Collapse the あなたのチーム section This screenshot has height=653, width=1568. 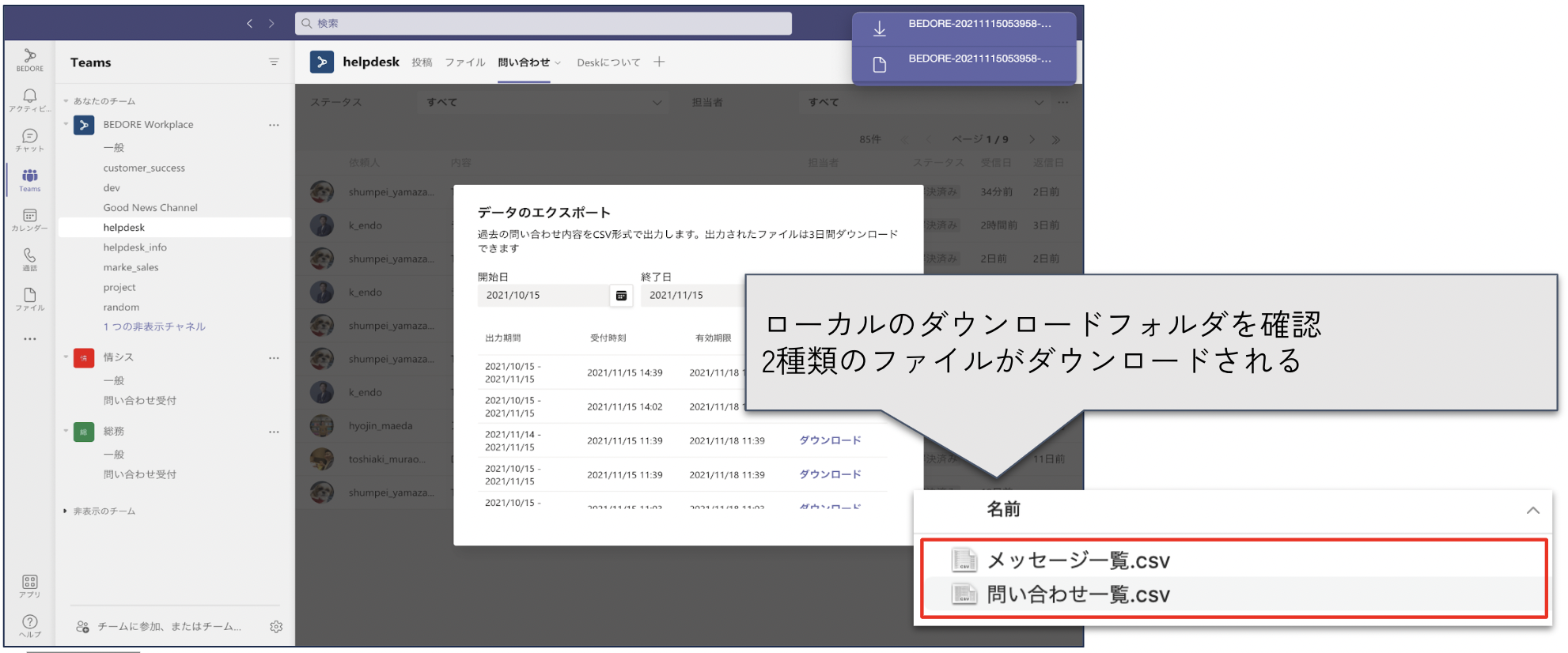click(66, 101)
